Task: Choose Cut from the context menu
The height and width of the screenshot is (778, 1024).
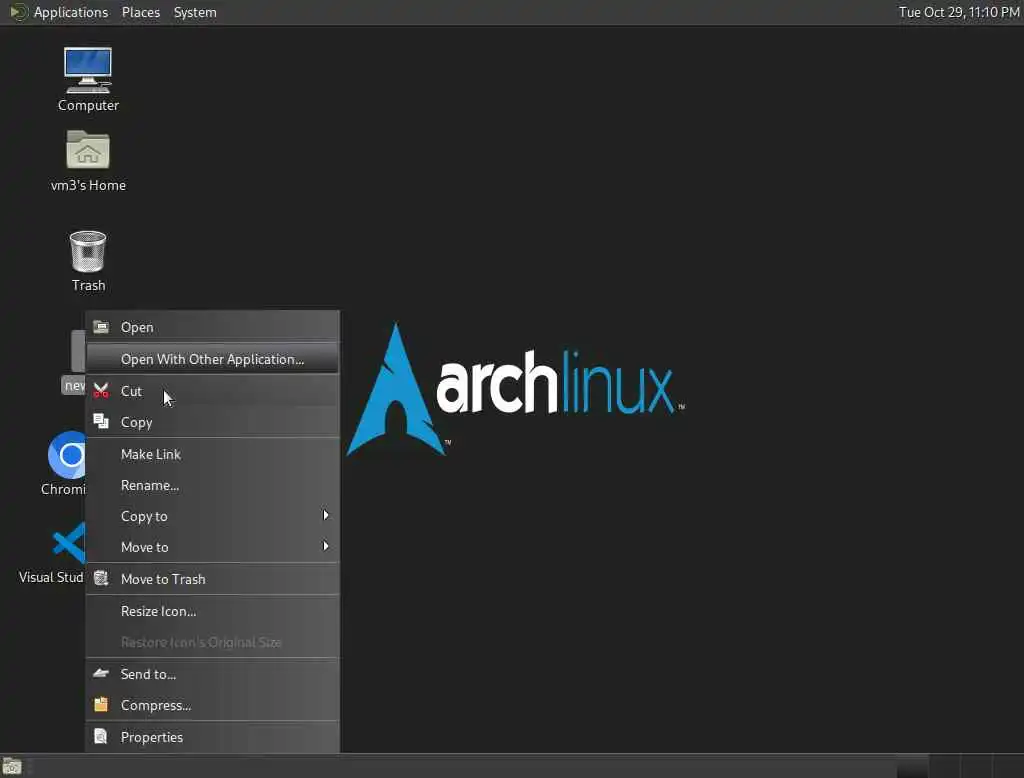Action: pos(212,391)
